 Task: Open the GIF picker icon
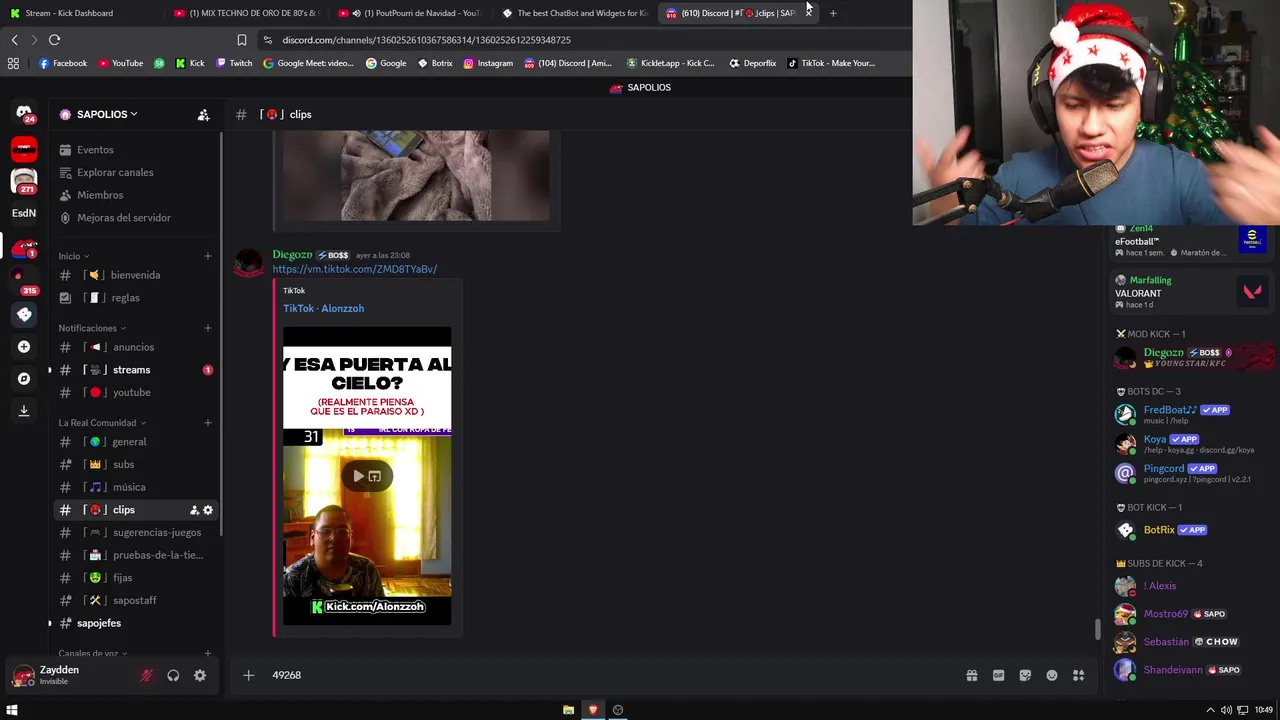(x=998, y=676)
